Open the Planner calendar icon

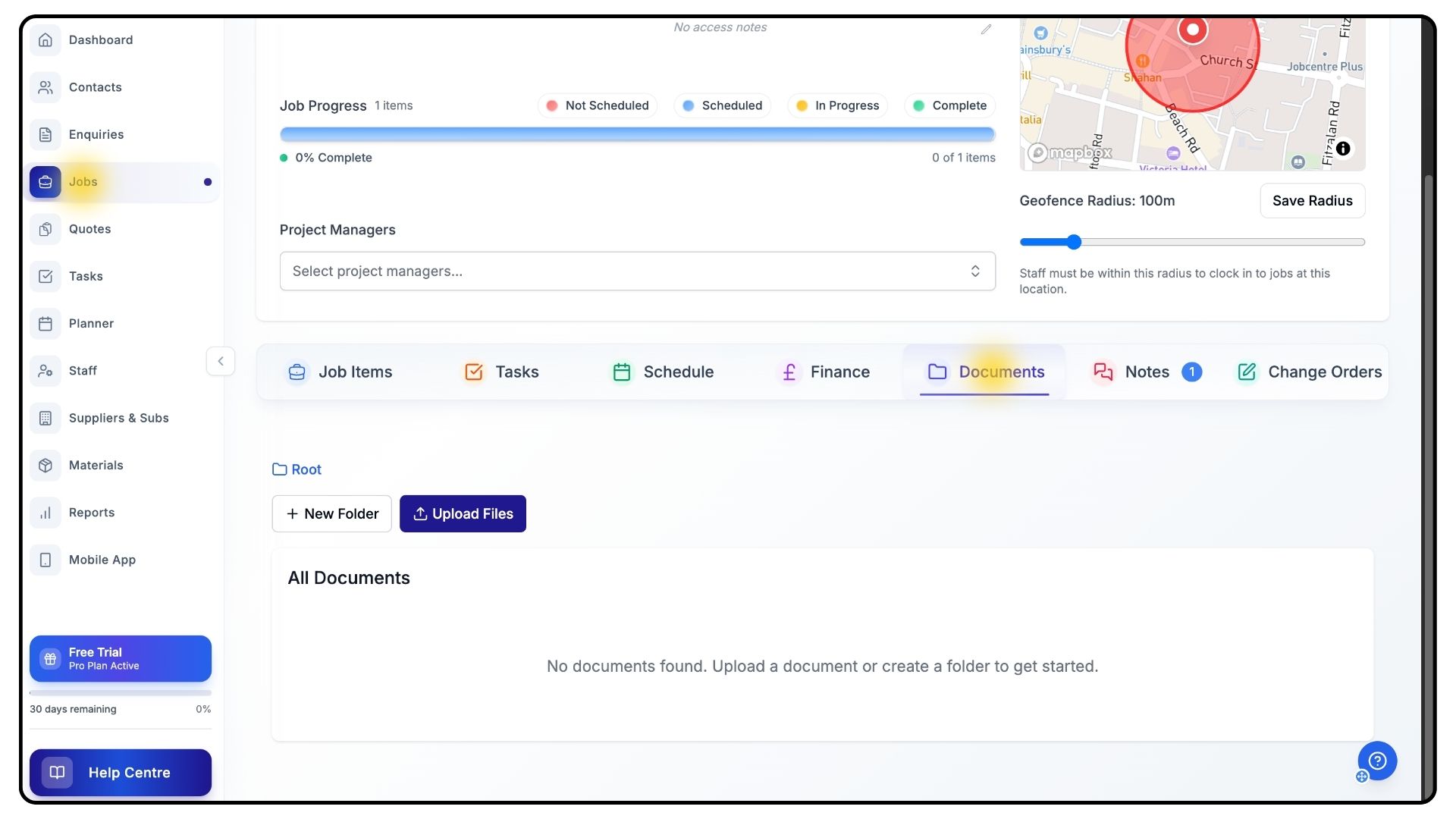click(45, 324)
